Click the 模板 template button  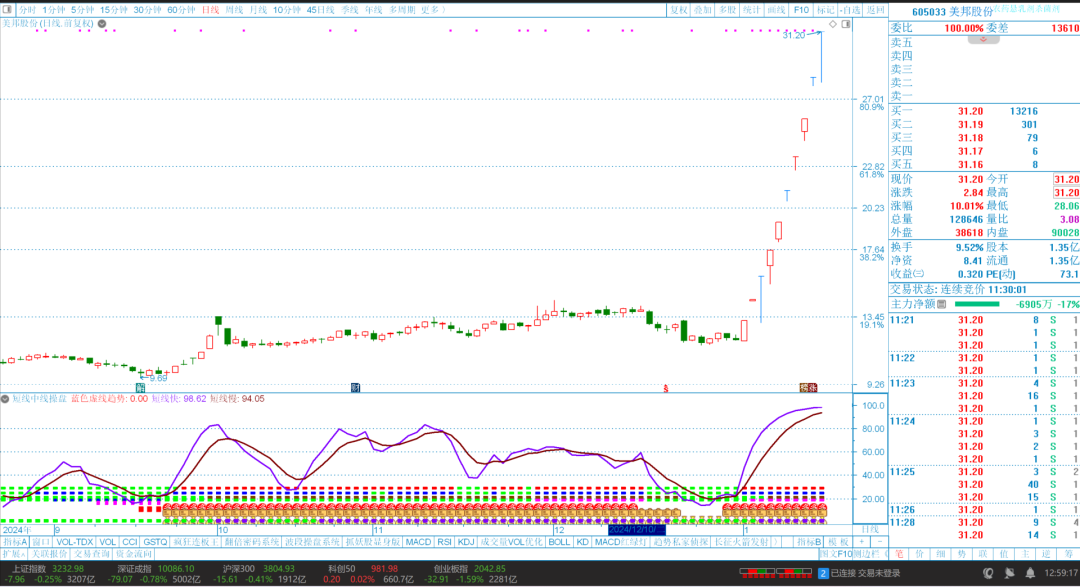pyautogui.click(x=838, y=542)
